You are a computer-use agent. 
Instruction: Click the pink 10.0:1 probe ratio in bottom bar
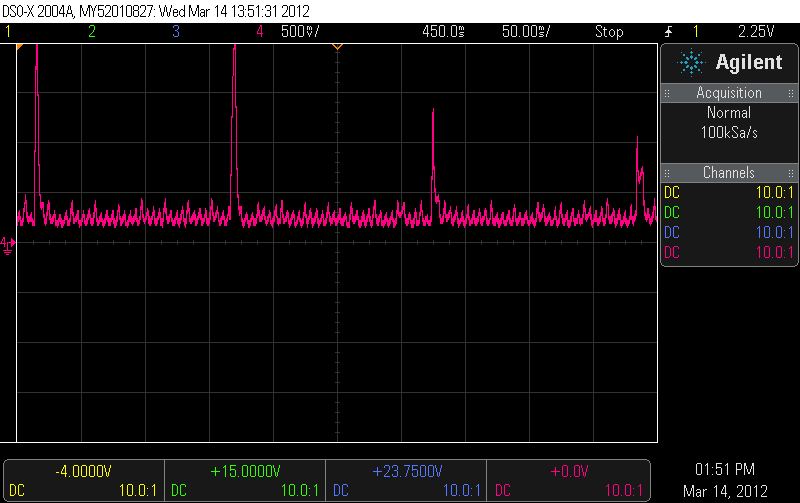[x=623, y=491]
